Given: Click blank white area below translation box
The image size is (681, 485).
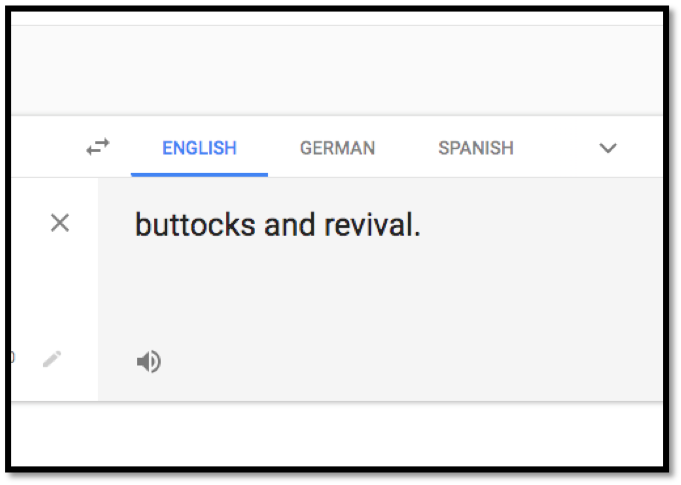Looking at the screenshot, I should pos(337,434).
